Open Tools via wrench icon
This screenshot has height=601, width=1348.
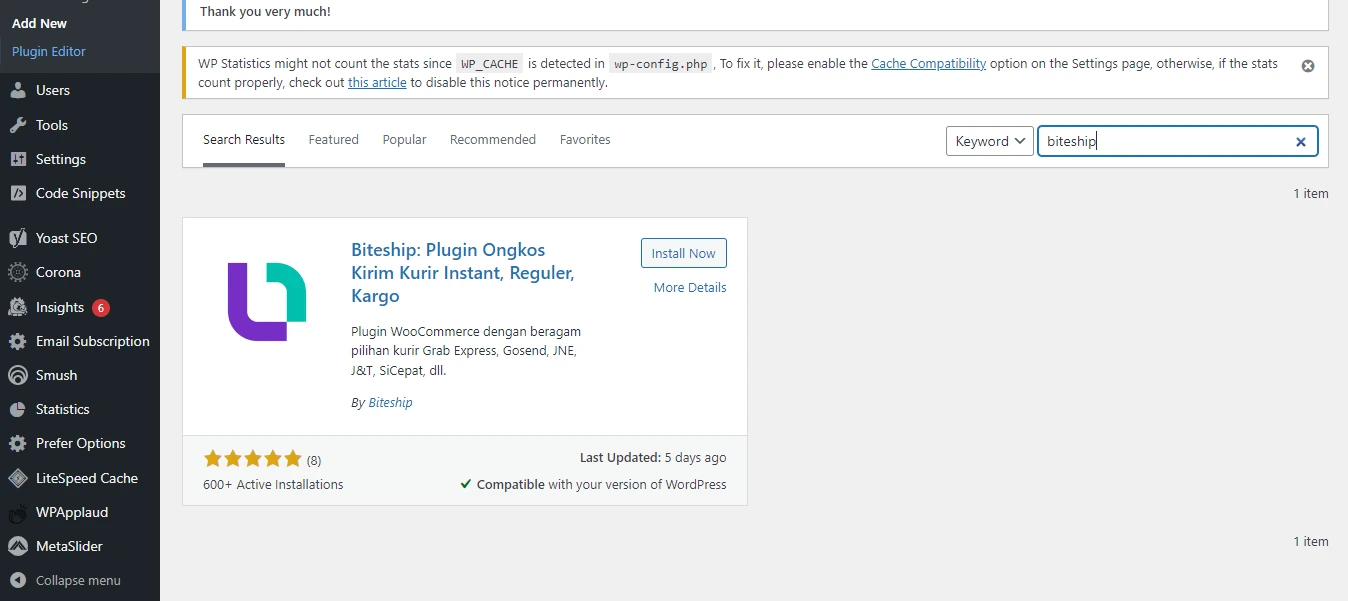tap(18, 125)
